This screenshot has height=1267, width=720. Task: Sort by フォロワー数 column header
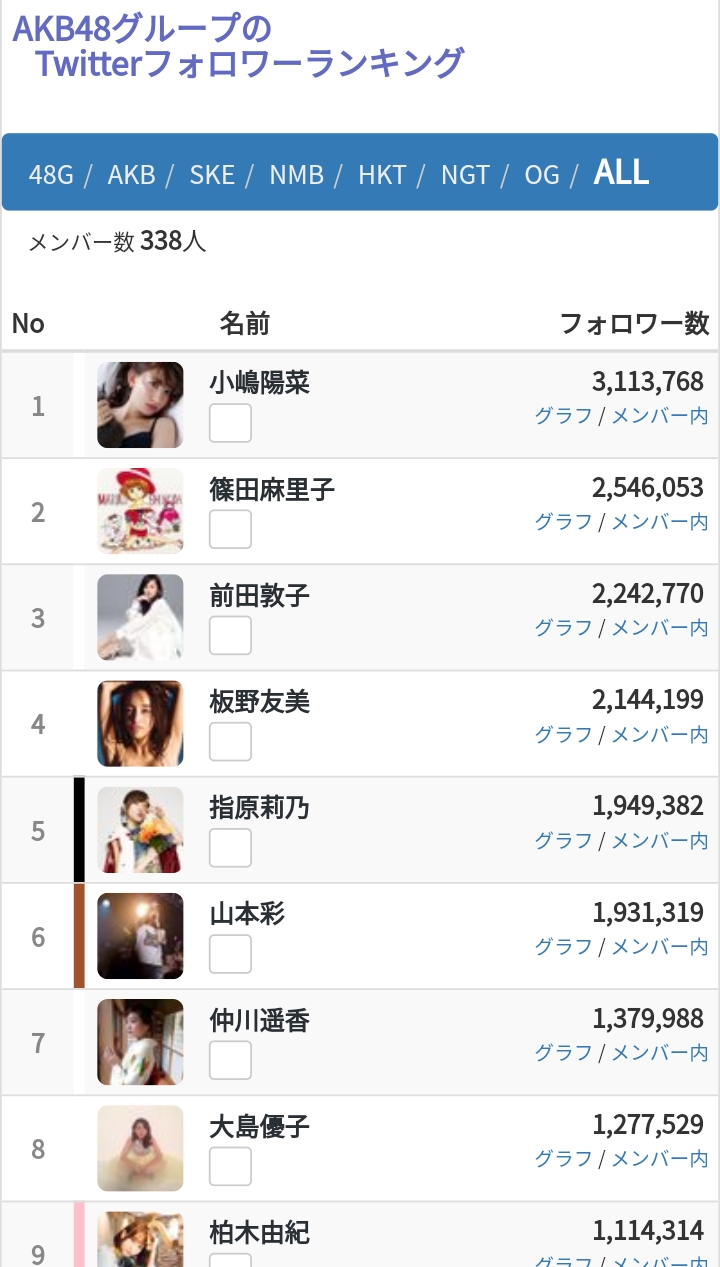tap(634, 323)
